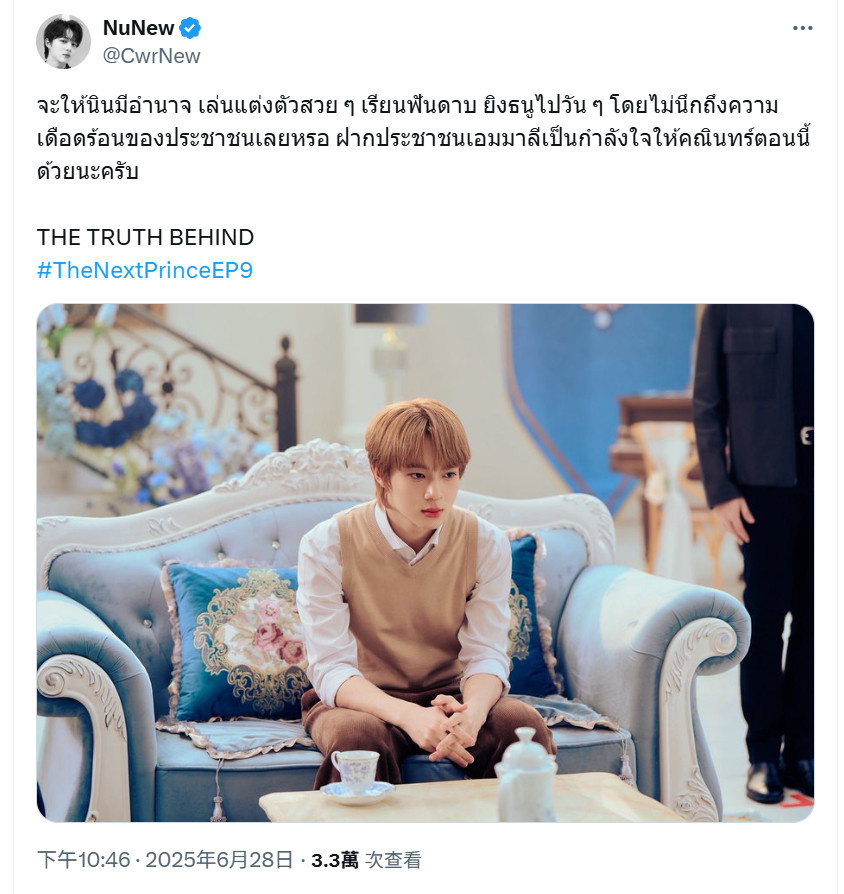The image size is (844, 894).
Task: Click the 2025年6月28日 post date
Action: (x=220, y=860)
